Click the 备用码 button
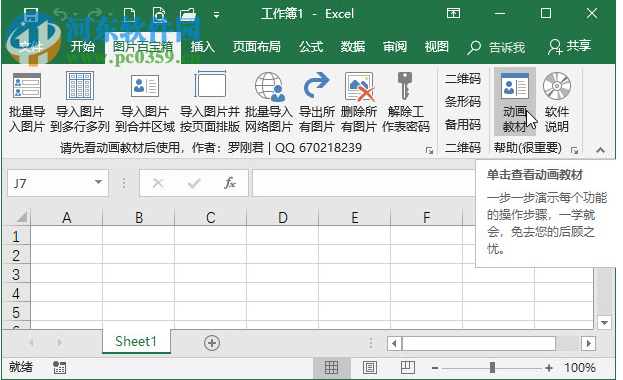Screen dimensions: 623x380 (x=463, y=125)
